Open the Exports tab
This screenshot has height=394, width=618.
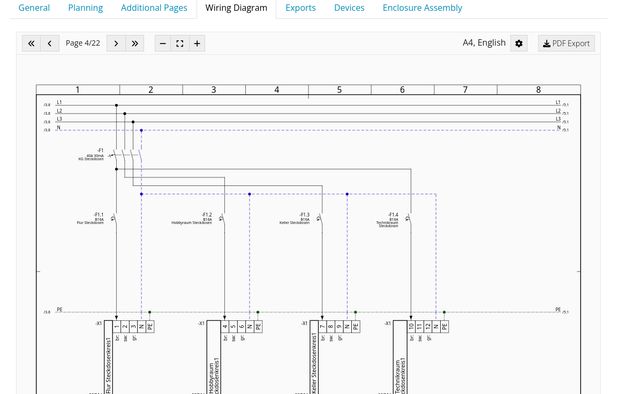click(x=301, y=8)
